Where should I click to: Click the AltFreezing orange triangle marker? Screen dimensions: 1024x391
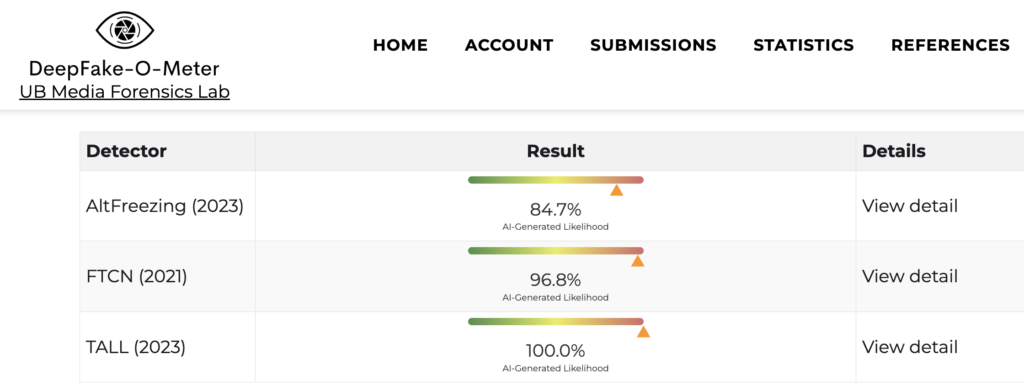(x=616, y=190)
